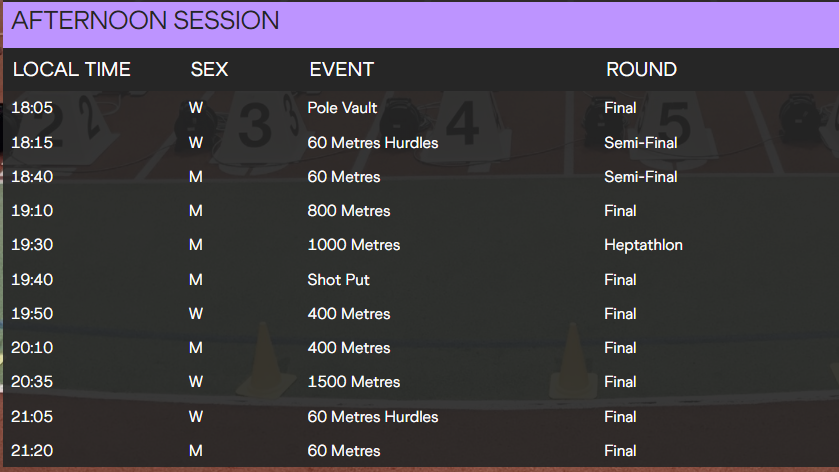Open the 1500 Metres event
The width and height of the screenshot is (839, 472).
point(353,382)
